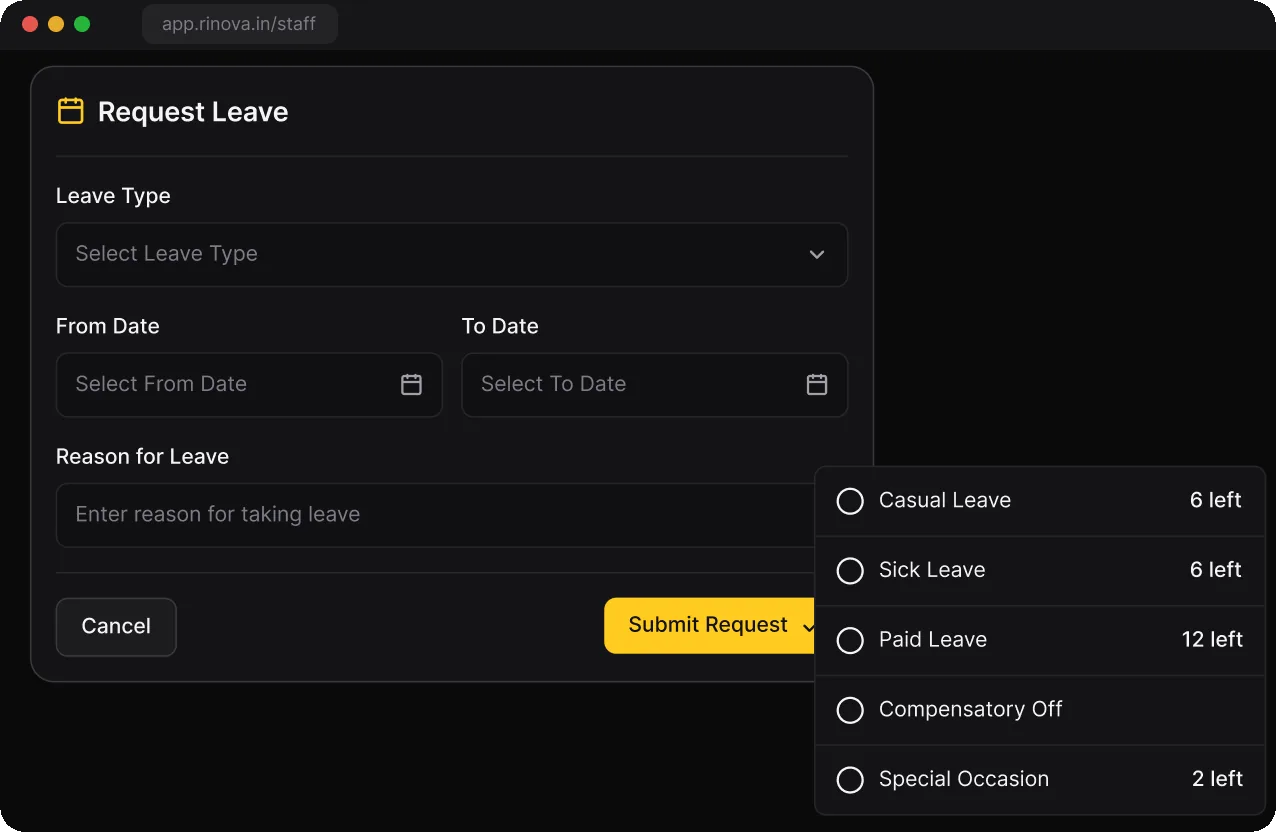Click the yellow calendar icon beside Request Leave
This screenshot has width=1276, height=832.
tap(70, 111)
